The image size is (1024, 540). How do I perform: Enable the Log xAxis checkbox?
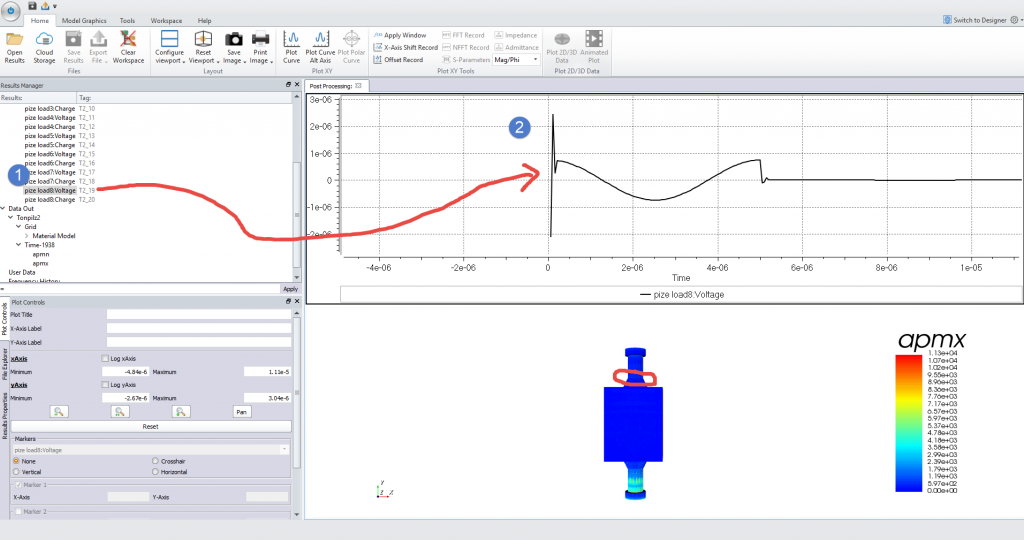coord(105,358)
